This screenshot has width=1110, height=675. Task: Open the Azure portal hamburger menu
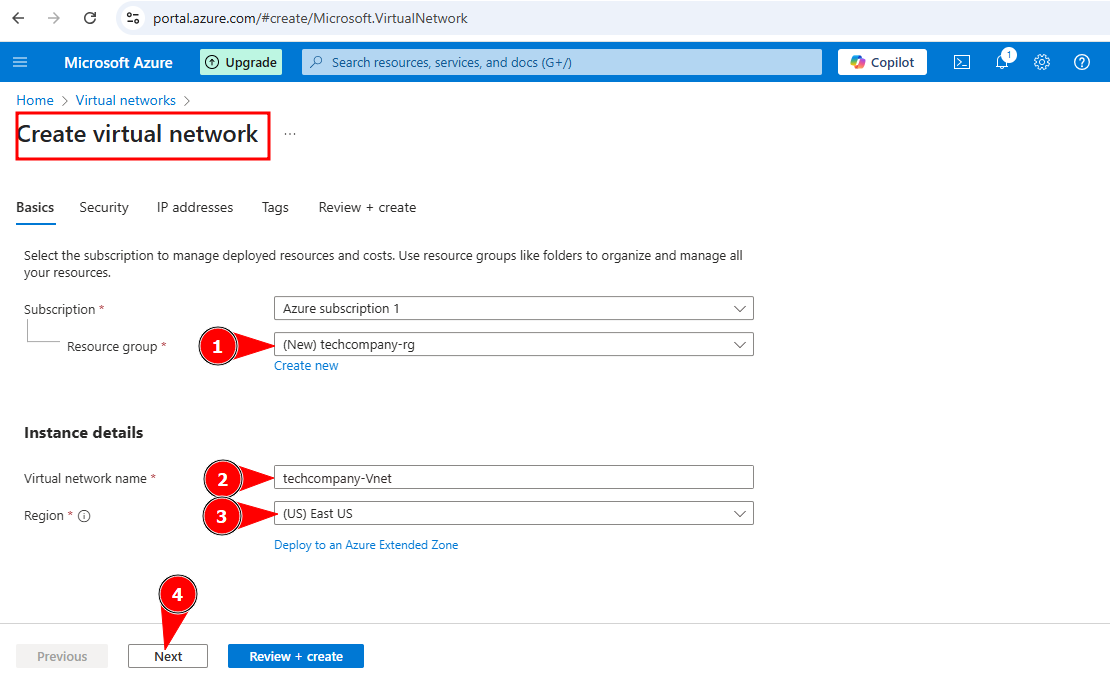tap(21, 62)
